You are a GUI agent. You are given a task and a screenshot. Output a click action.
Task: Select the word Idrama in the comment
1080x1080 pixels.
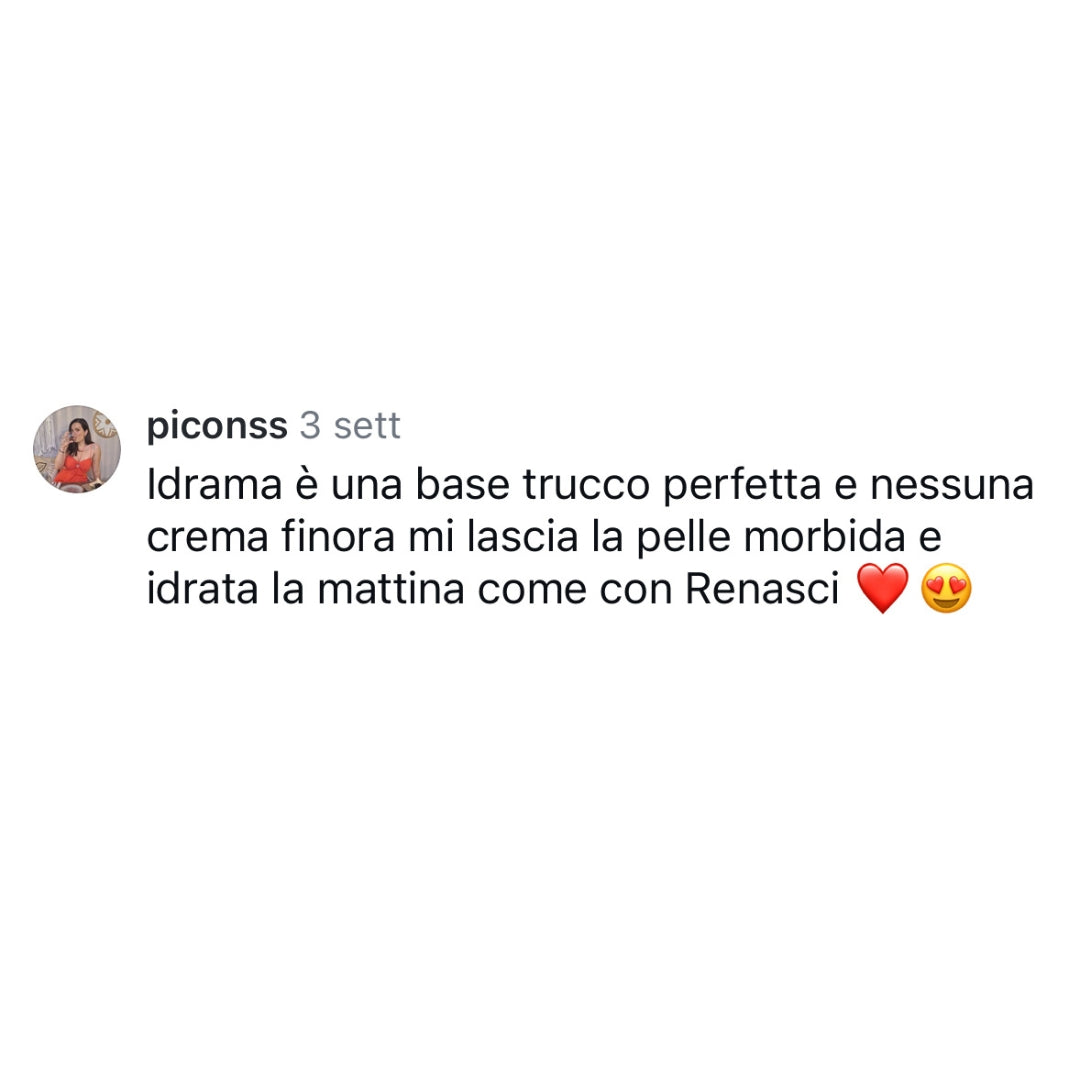(x=214, y=485)
